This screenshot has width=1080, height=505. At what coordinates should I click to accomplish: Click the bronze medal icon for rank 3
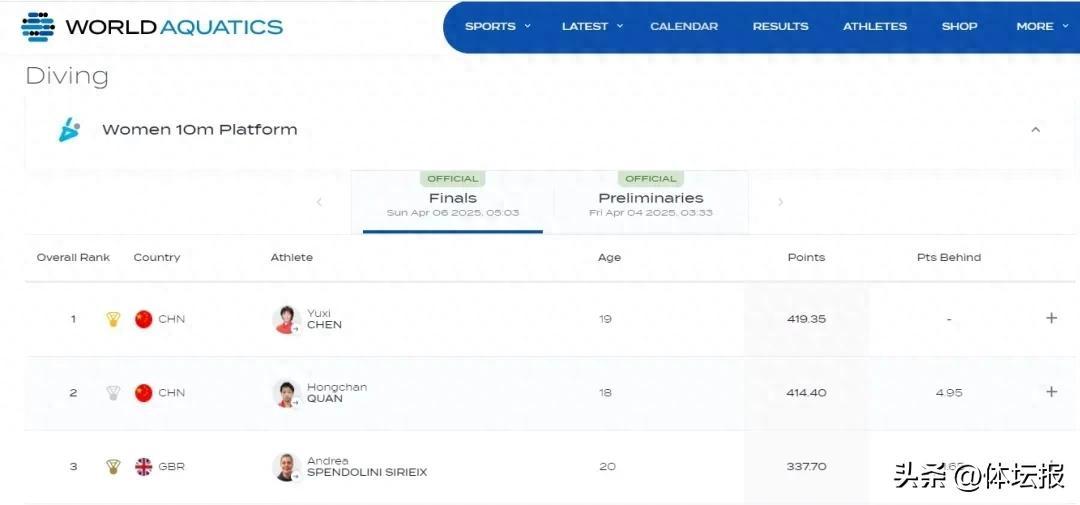pos(113,467)
